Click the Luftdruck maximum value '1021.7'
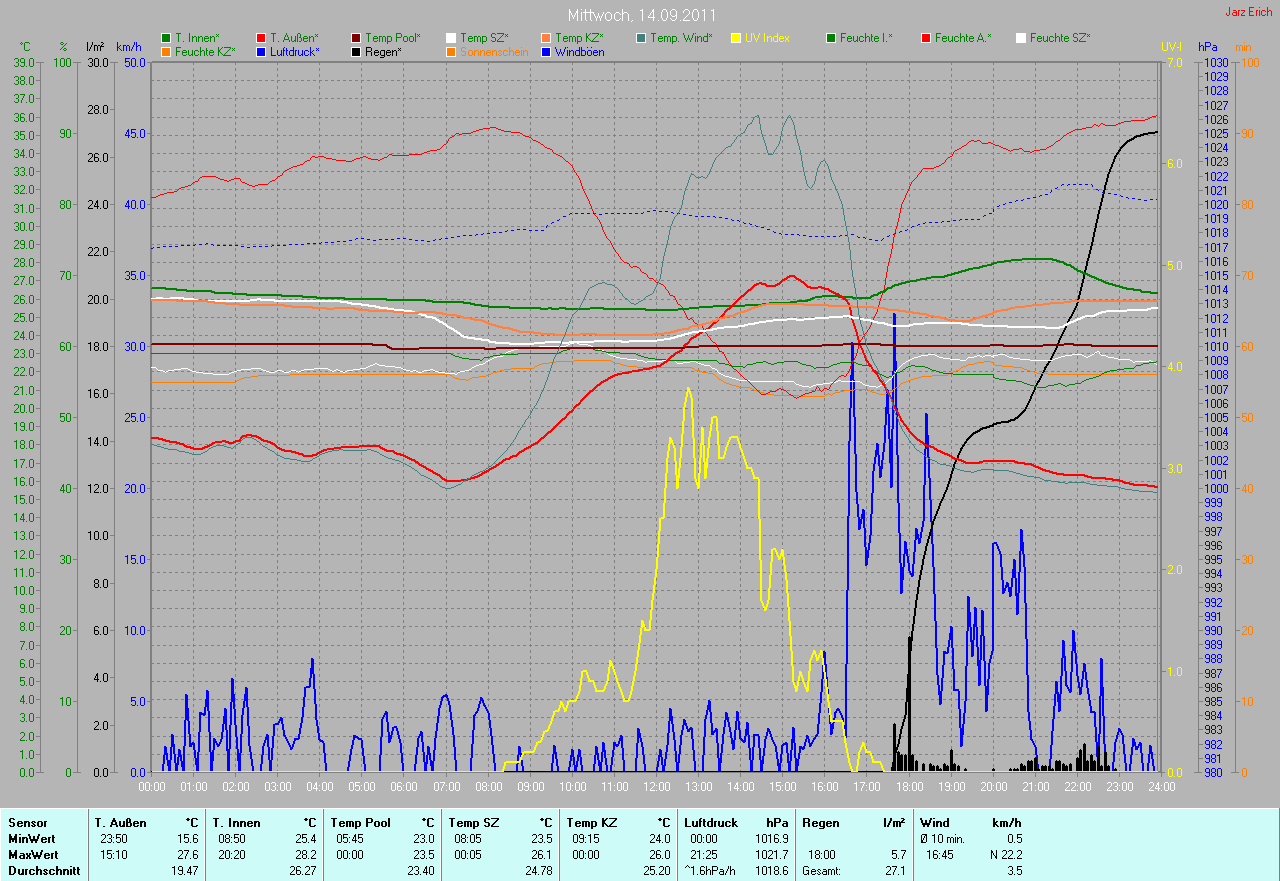Image resolution: width=1280 pixels, height=881 pixels. pos(770,855)
